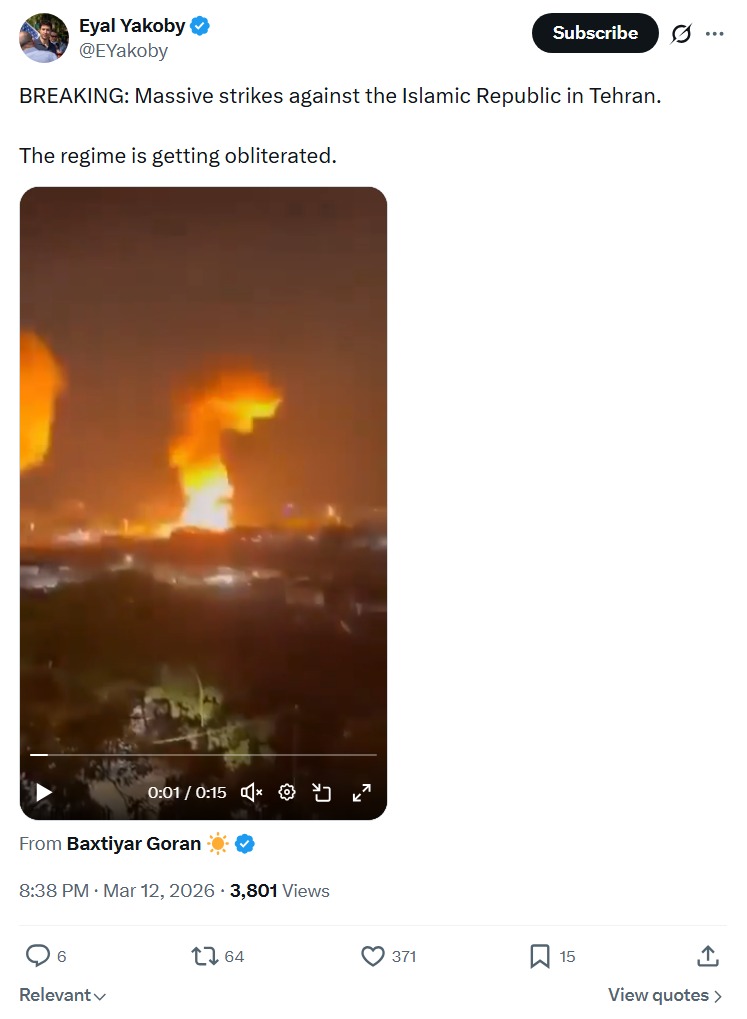Play the video
Screen dimensions: 747x1019
[44, 792]
